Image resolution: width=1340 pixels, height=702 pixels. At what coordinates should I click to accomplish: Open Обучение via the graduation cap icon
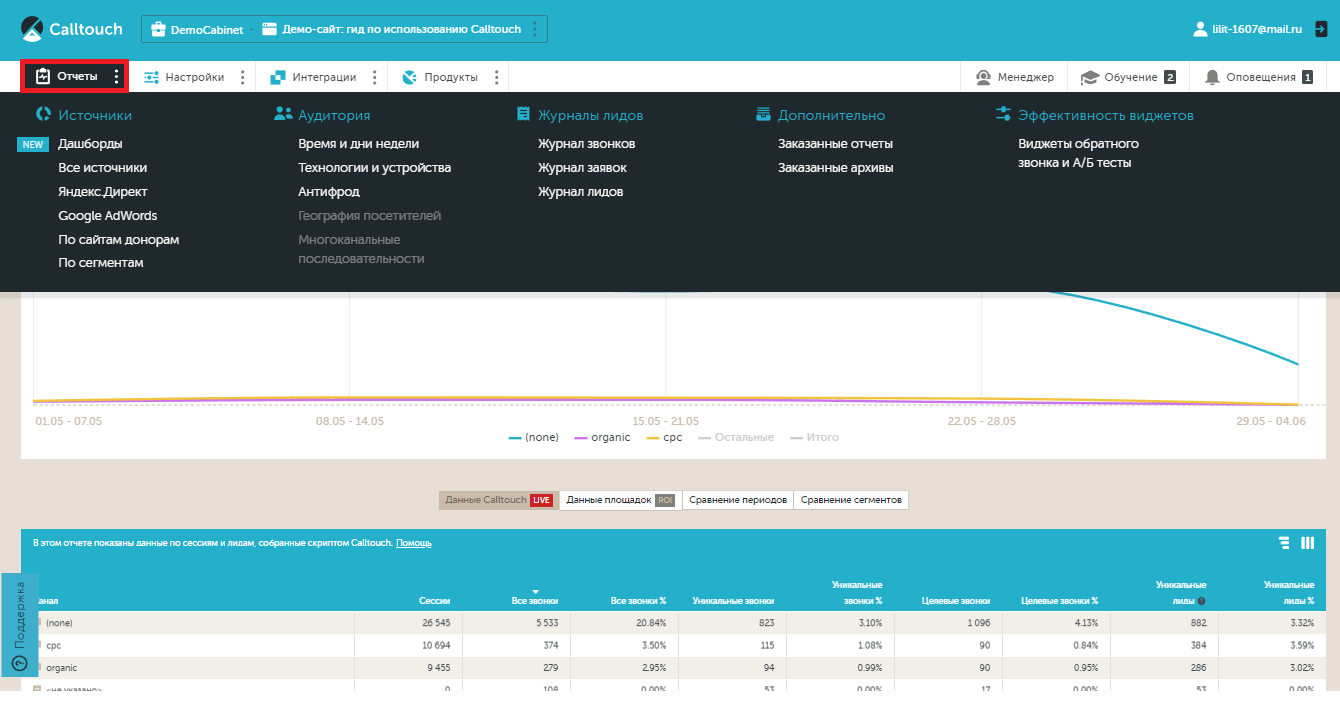click(x=1090, y=77)
